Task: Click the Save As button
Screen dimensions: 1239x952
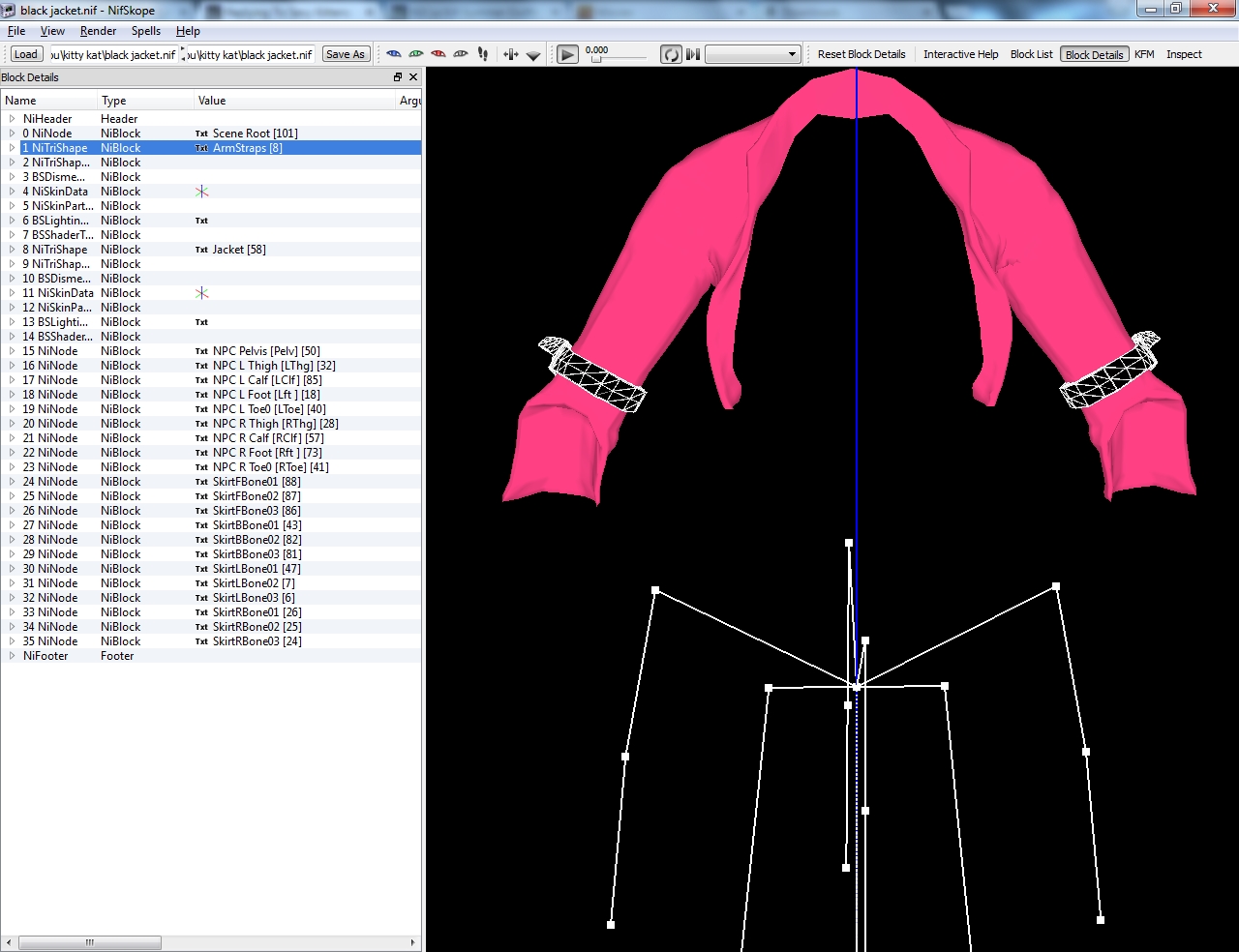Action: coord(346,54)
